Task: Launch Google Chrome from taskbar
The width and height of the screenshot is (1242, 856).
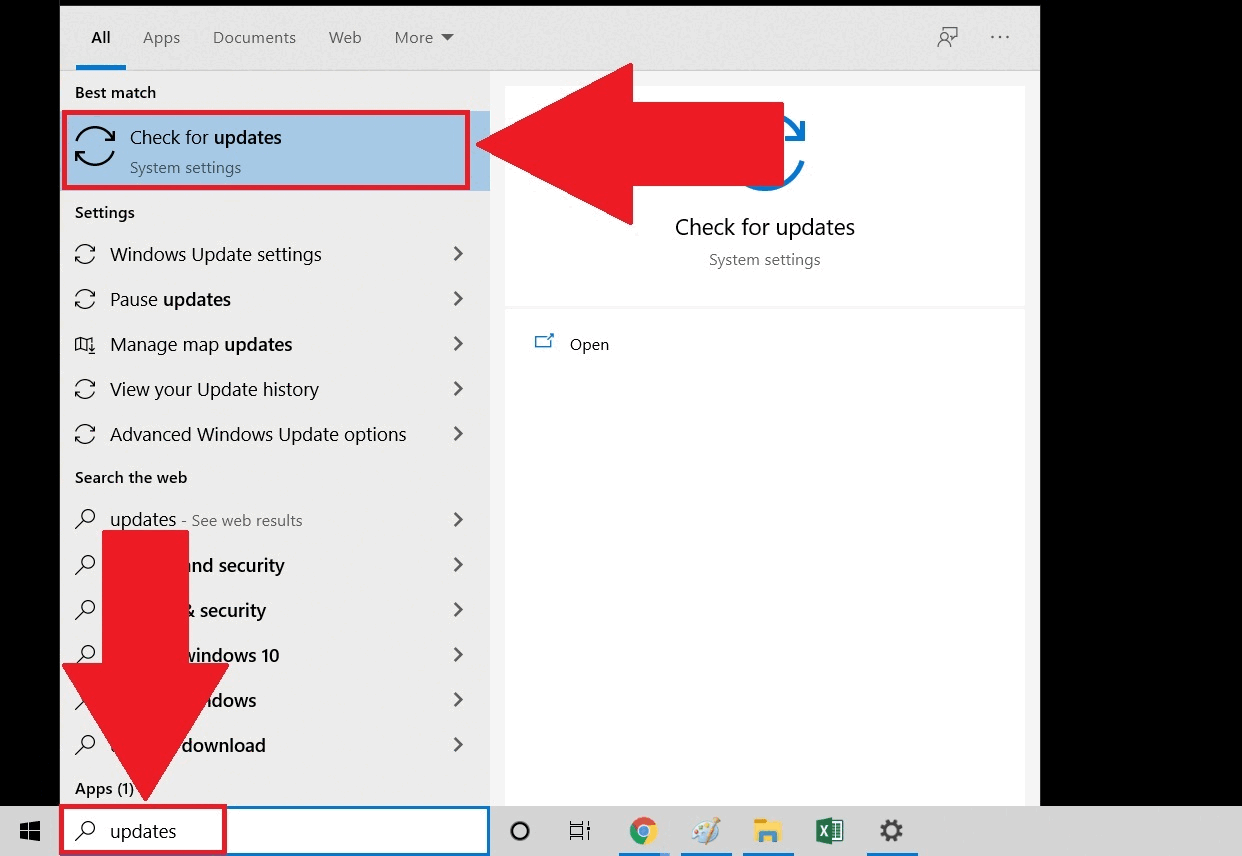Action: click(x=643, y=831)
